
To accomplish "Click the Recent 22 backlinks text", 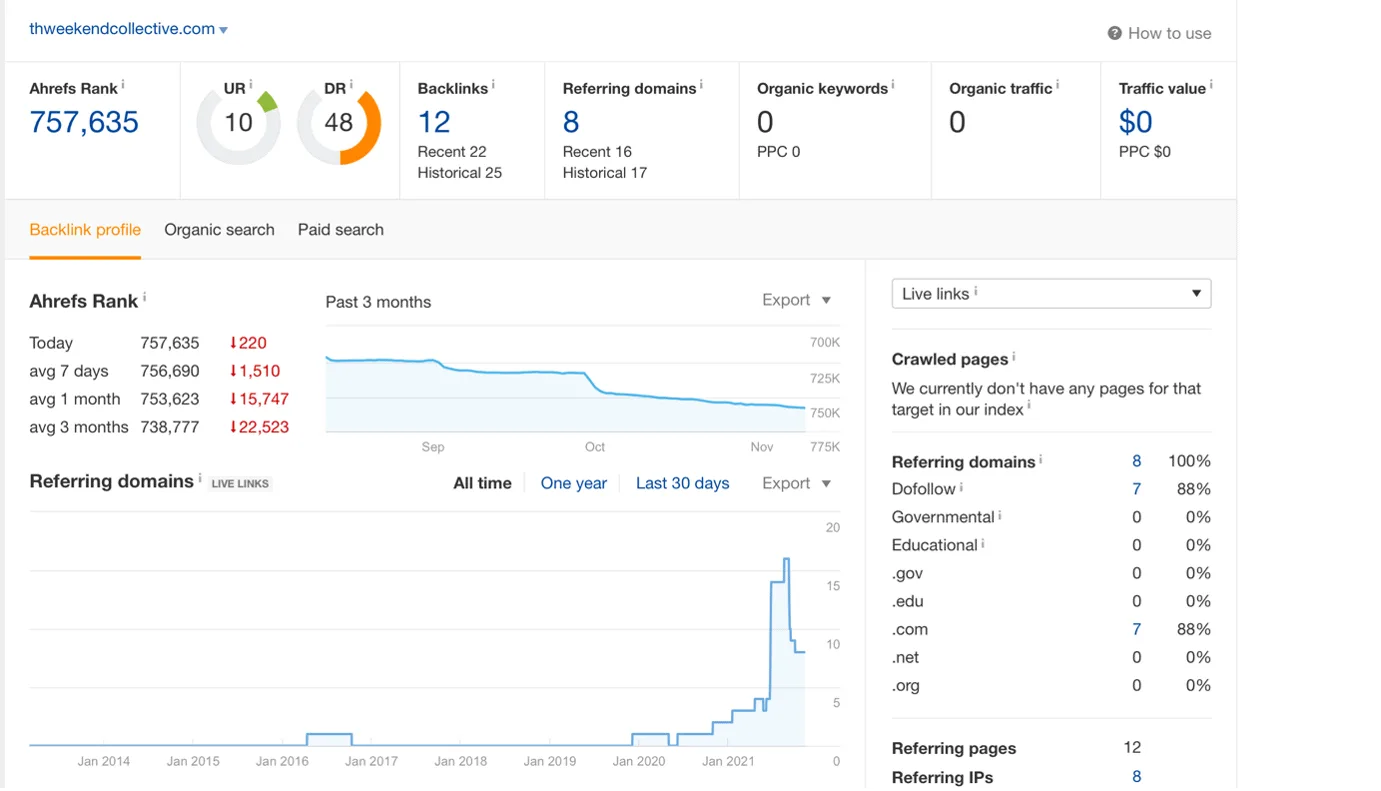I will click(x=452, y=152).
